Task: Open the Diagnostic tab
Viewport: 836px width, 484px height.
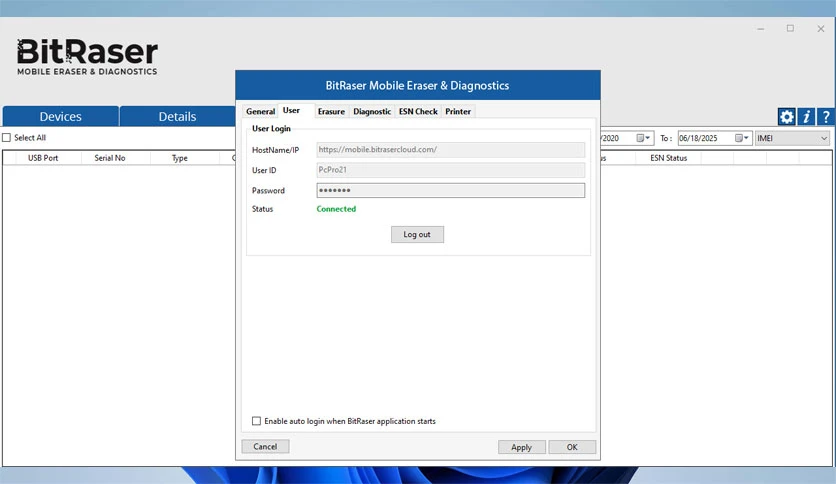Action: point(372,111)
